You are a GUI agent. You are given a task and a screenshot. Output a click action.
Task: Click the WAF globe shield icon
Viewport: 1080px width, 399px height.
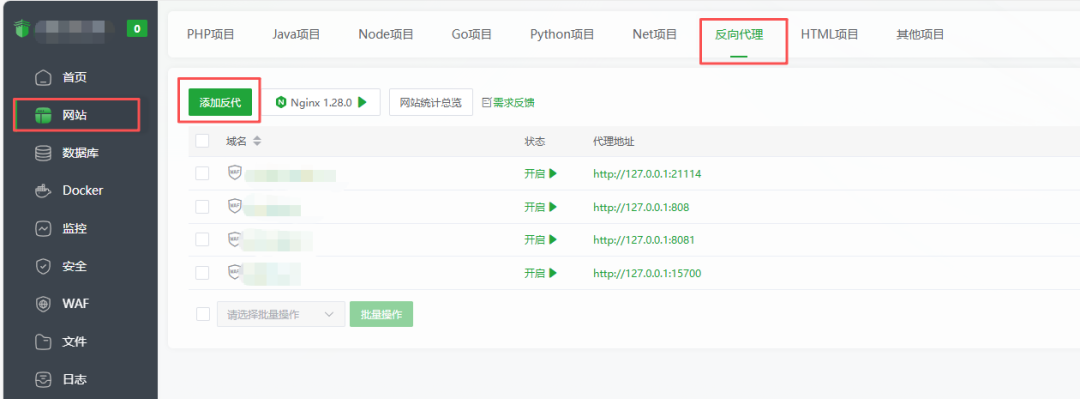tap(43, 304)
